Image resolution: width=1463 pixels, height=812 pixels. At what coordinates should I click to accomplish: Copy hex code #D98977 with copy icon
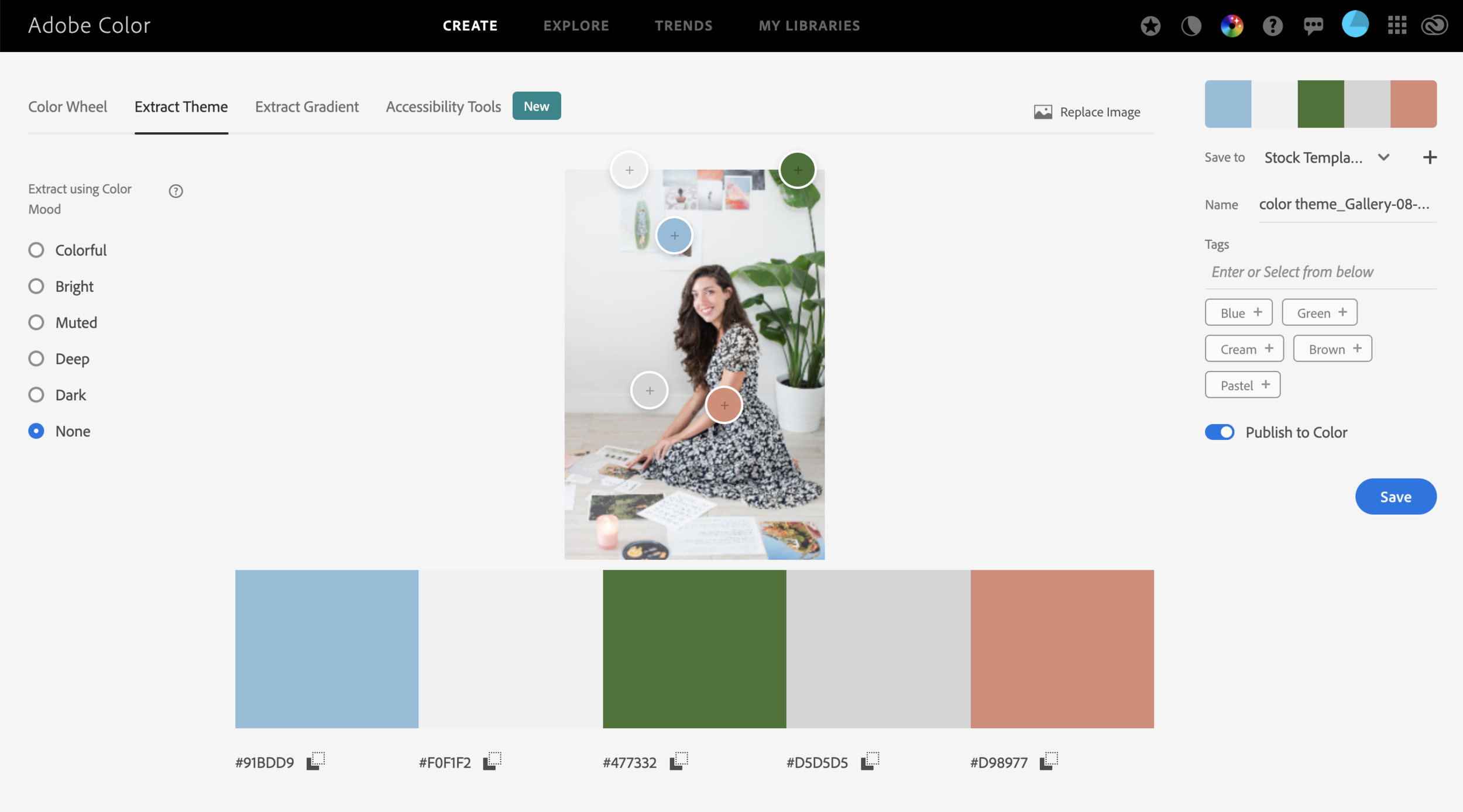coord(1049,761)
